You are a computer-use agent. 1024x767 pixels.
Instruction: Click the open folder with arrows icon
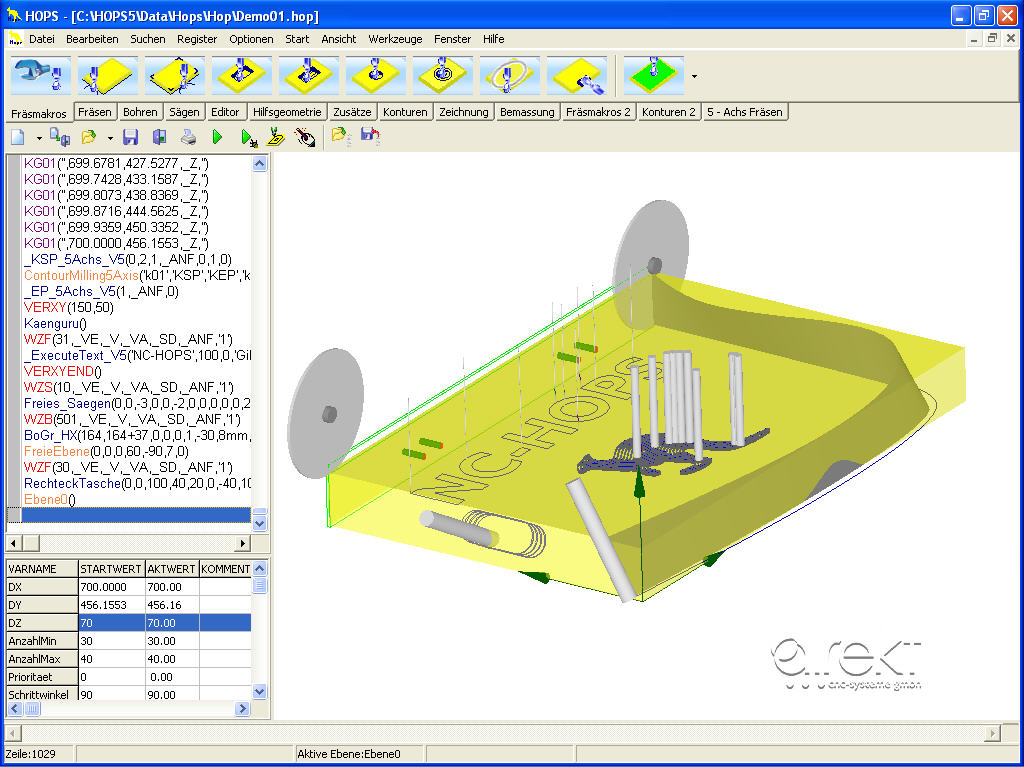[x=339, y=137]
